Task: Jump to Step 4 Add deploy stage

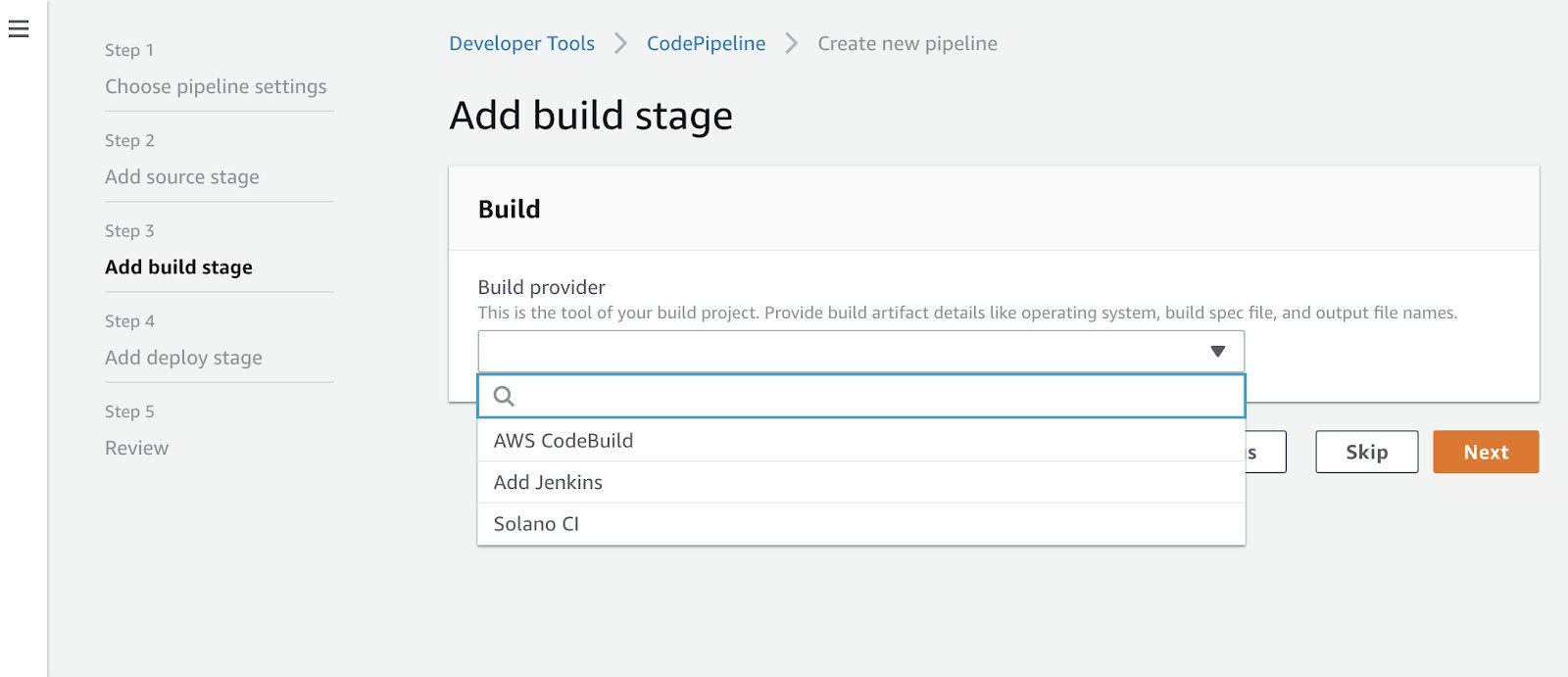Action: click(x=183, y=358)
